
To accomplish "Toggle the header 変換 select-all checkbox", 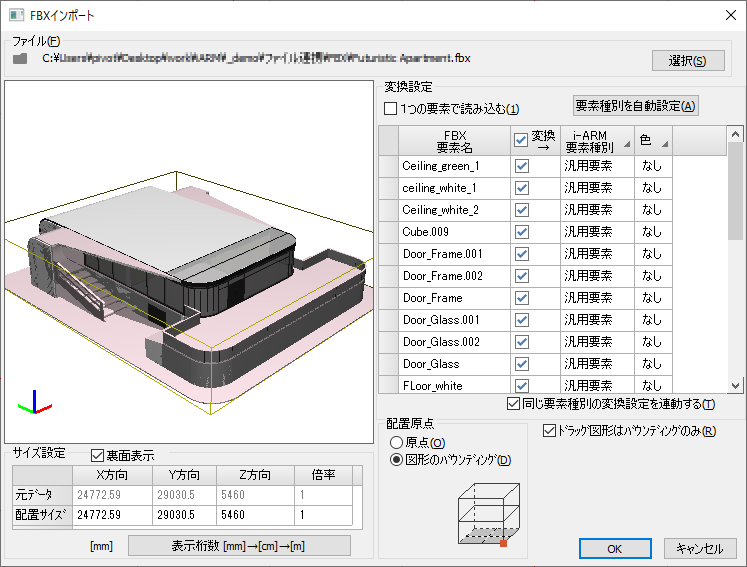I will [521, 140].
